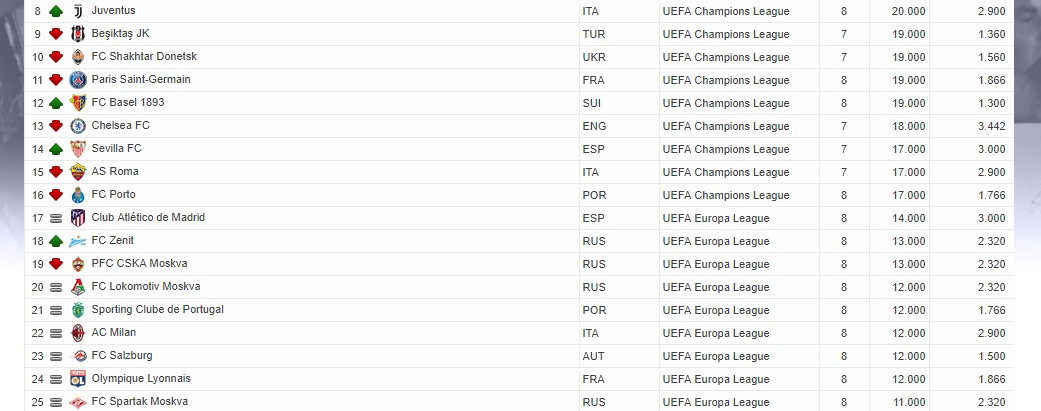Image resolution: width=1041 pixels, height=411 pixels.
Task: Click the FC Basel 1893 crest
Action: tap(78, 103)
